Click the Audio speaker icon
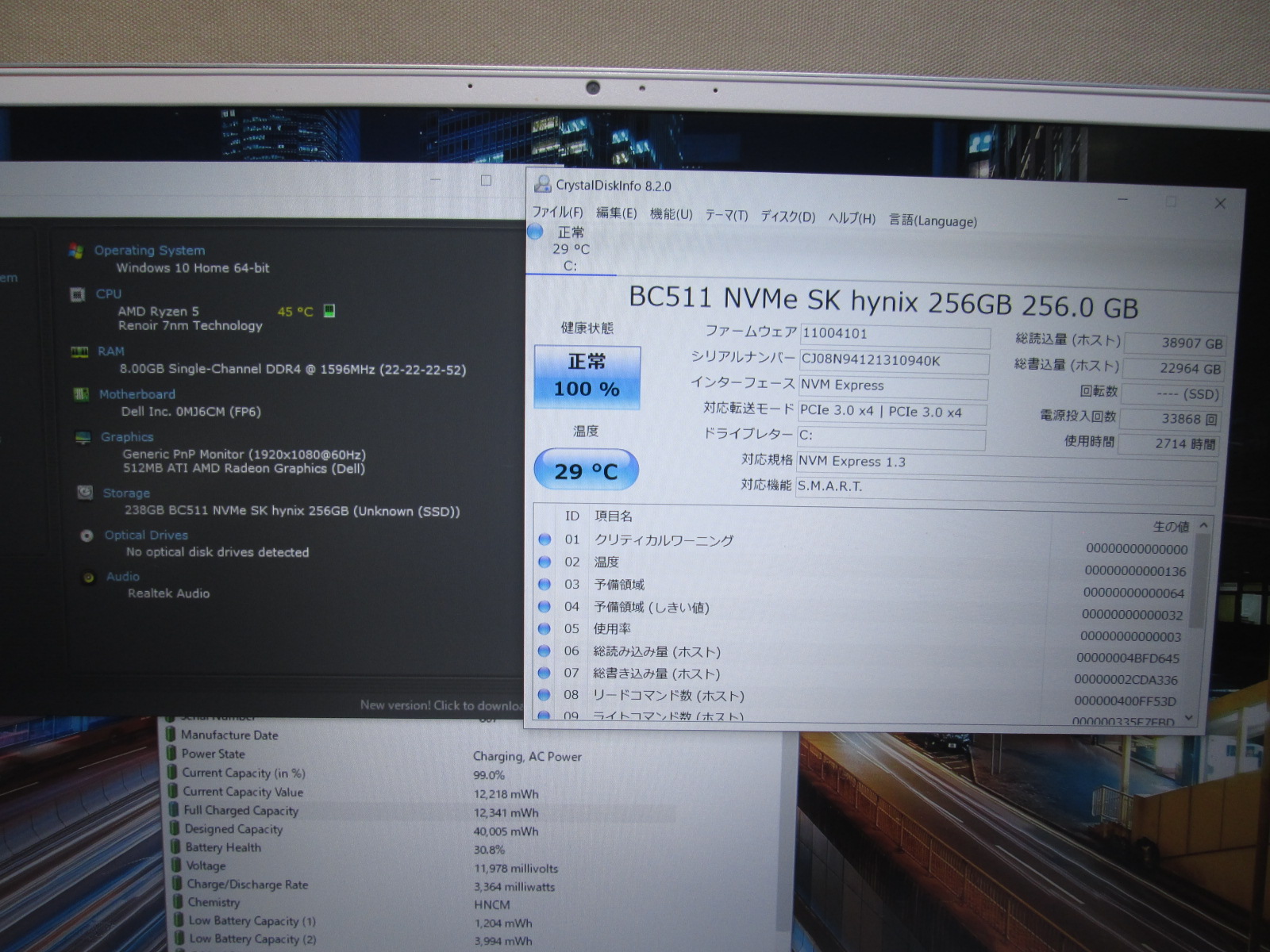The width and height of the screenshot is (1270, 952). coord(88,578)
